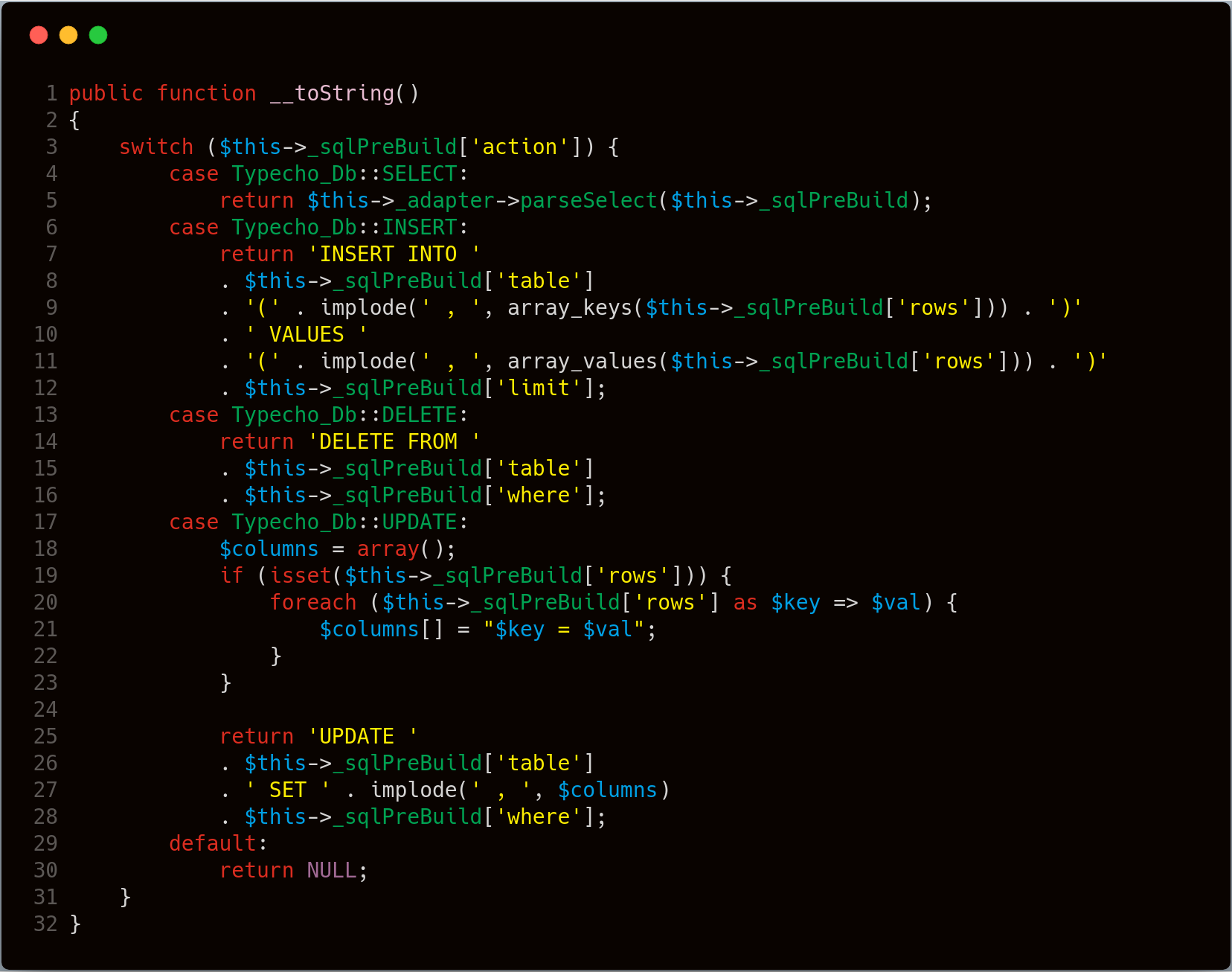The image size is (1232, 972).
Task: Click the 'INSERT INTO ' string
Action: (394, 254)
